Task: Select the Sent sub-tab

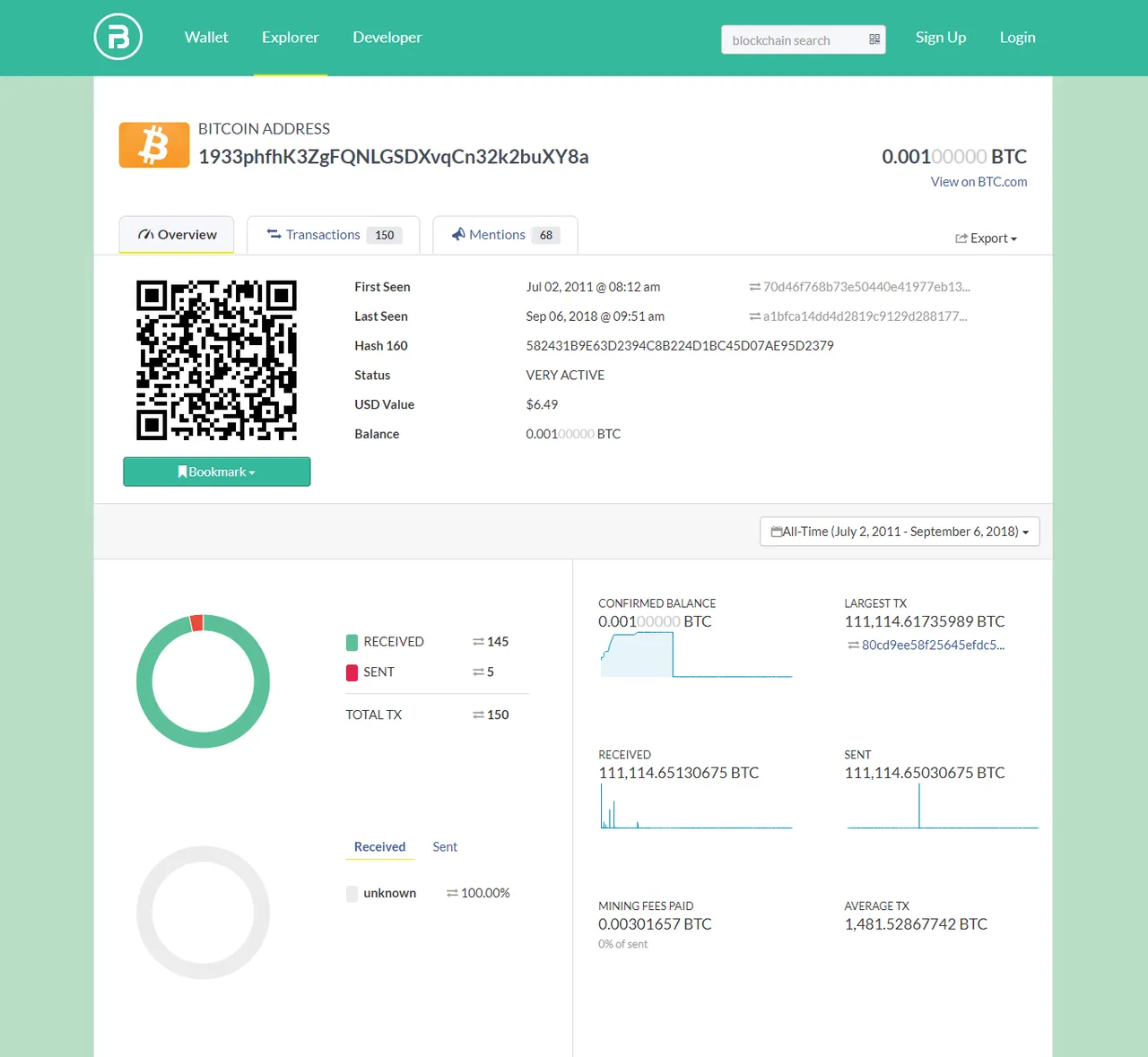Action: [445, 847]
